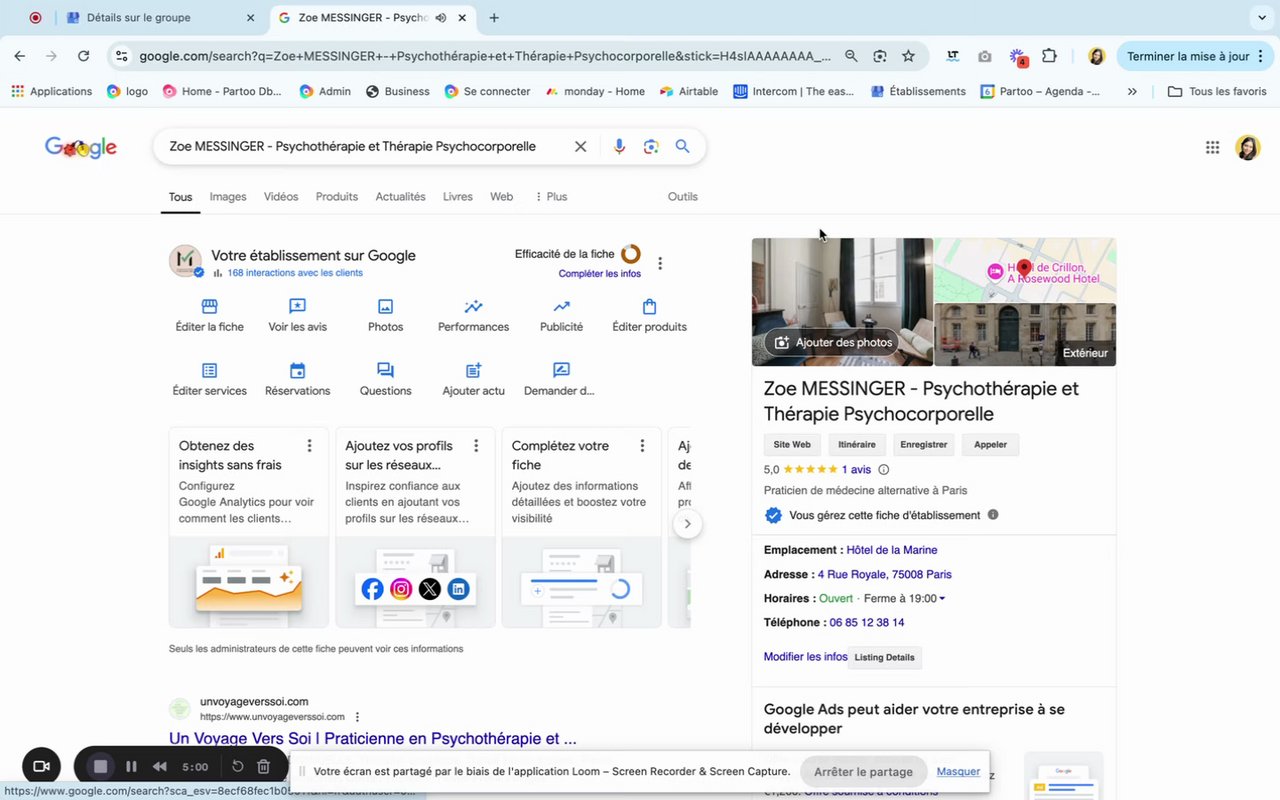
Task: Open Éditer produits shopping bag icon
Action: pos(649,307)
